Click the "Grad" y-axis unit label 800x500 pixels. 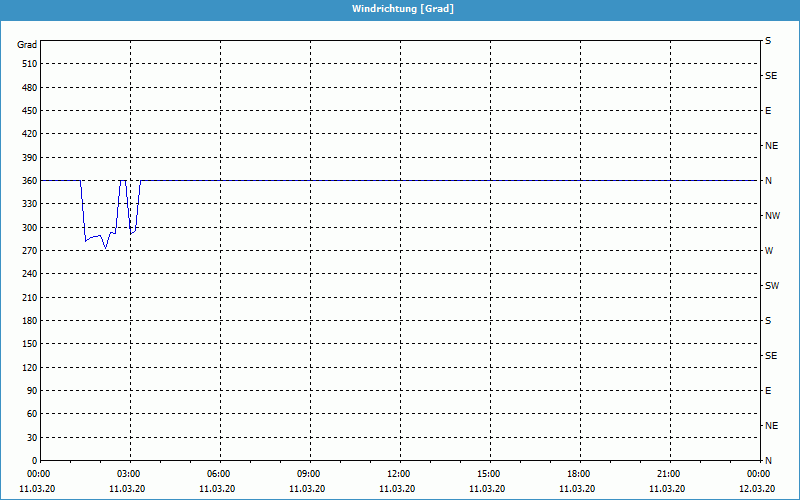point(27,45)
